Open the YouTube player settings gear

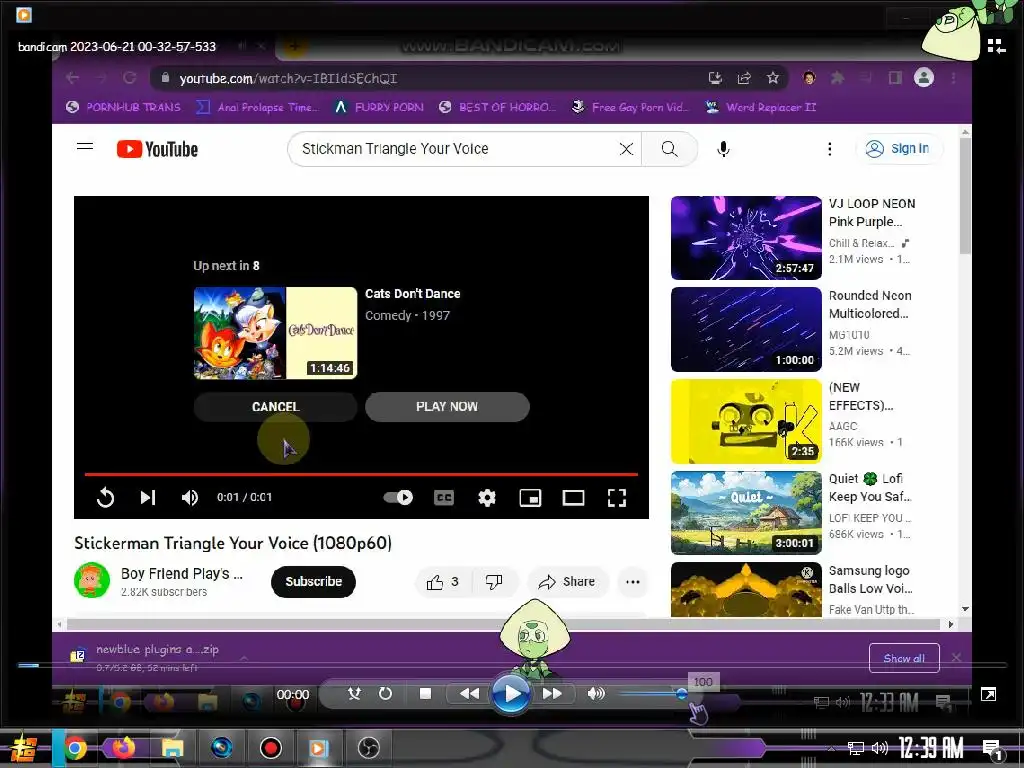coord(487,498)
